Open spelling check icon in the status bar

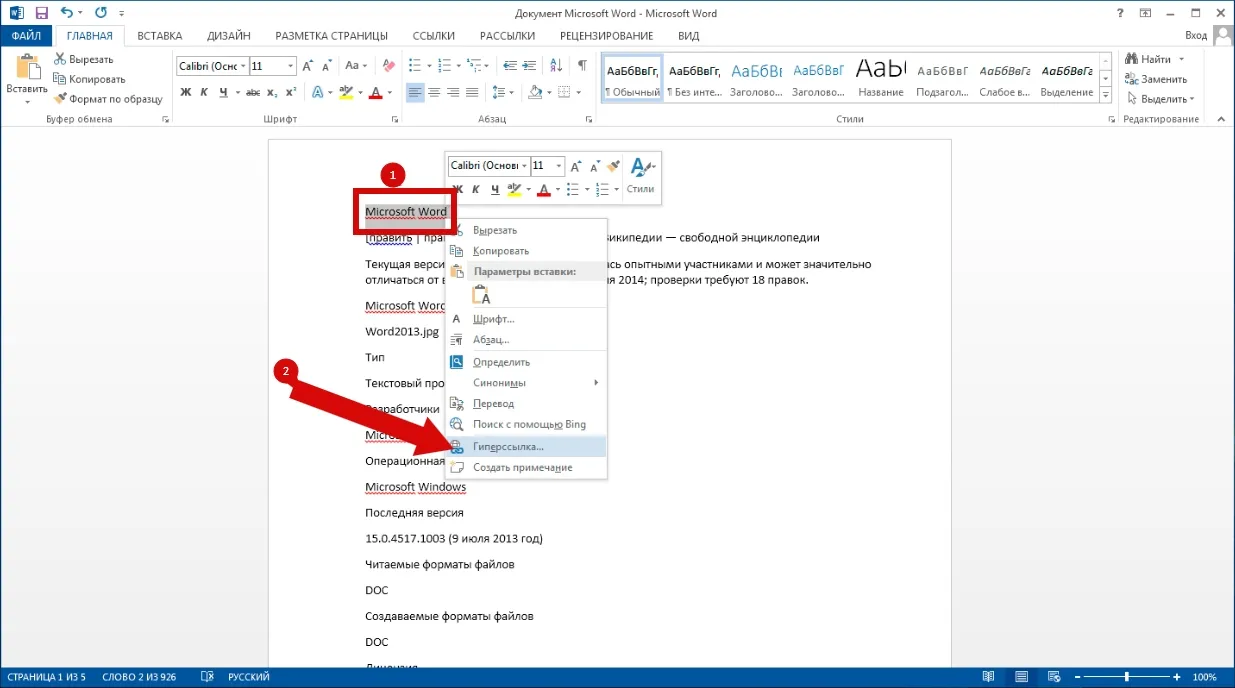click(x=208, y=677)
